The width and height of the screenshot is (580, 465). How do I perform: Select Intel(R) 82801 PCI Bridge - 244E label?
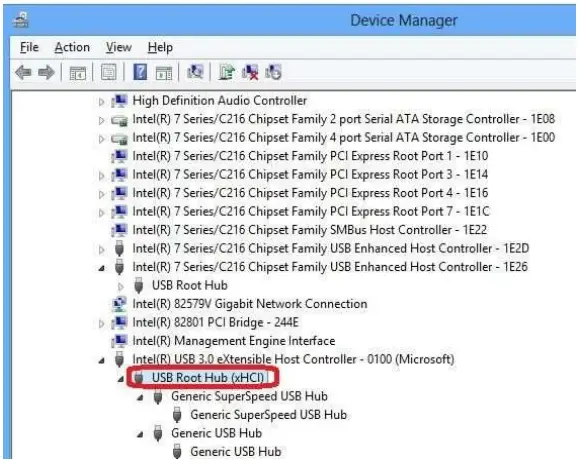coord(215,322)
